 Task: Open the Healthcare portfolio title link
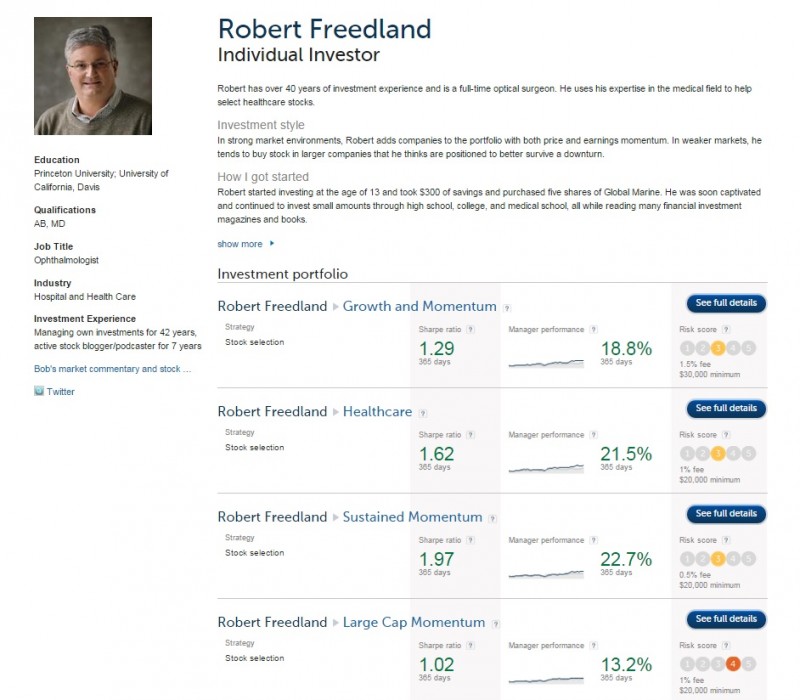pos(377,411)
